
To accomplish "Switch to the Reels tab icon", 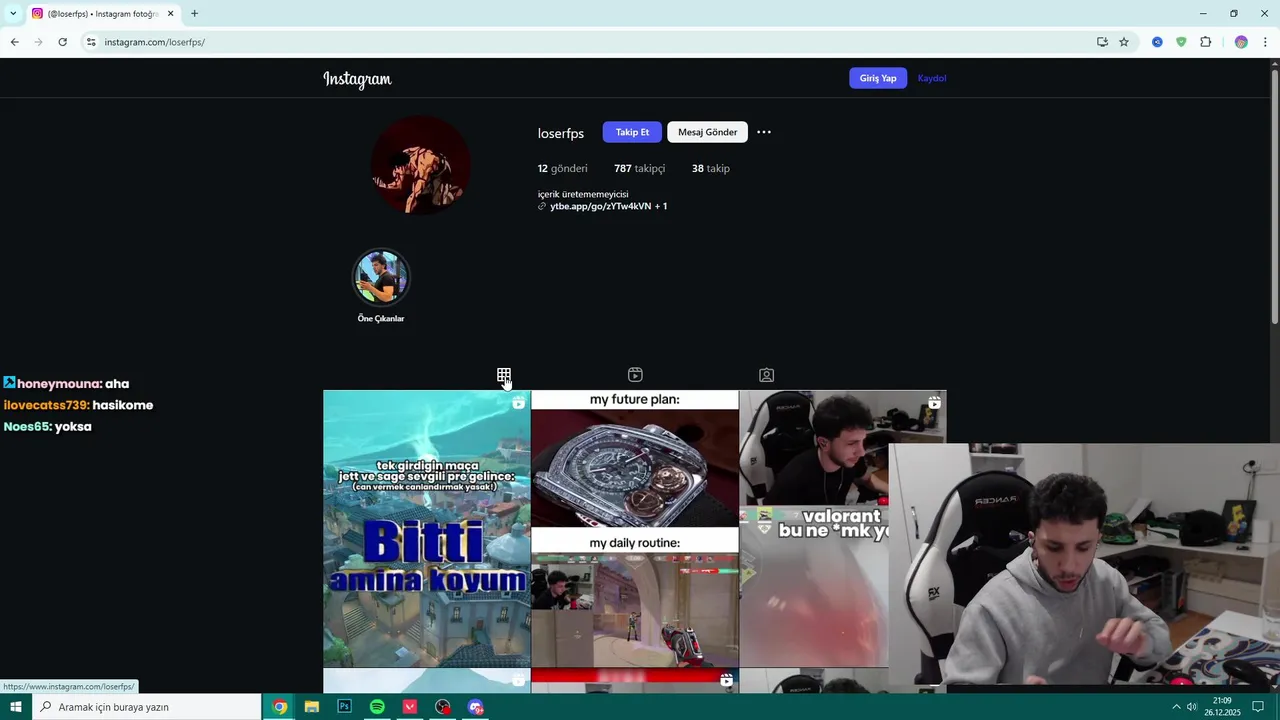I will pos(635,375).
